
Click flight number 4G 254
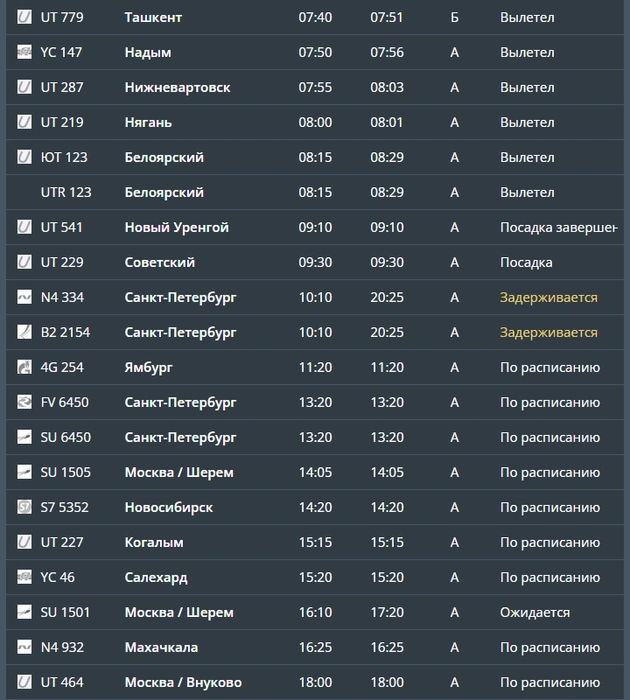click(62, 367)
